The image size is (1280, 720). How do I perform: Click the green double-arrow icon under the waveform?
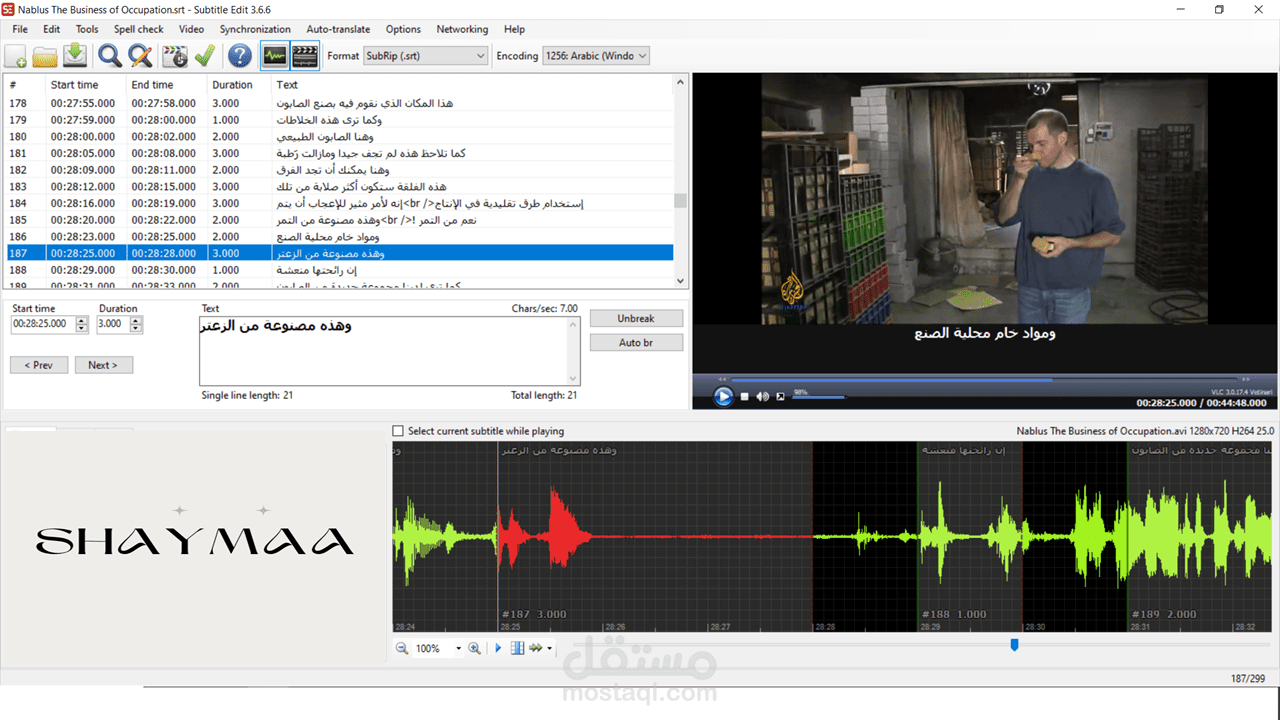536,648
